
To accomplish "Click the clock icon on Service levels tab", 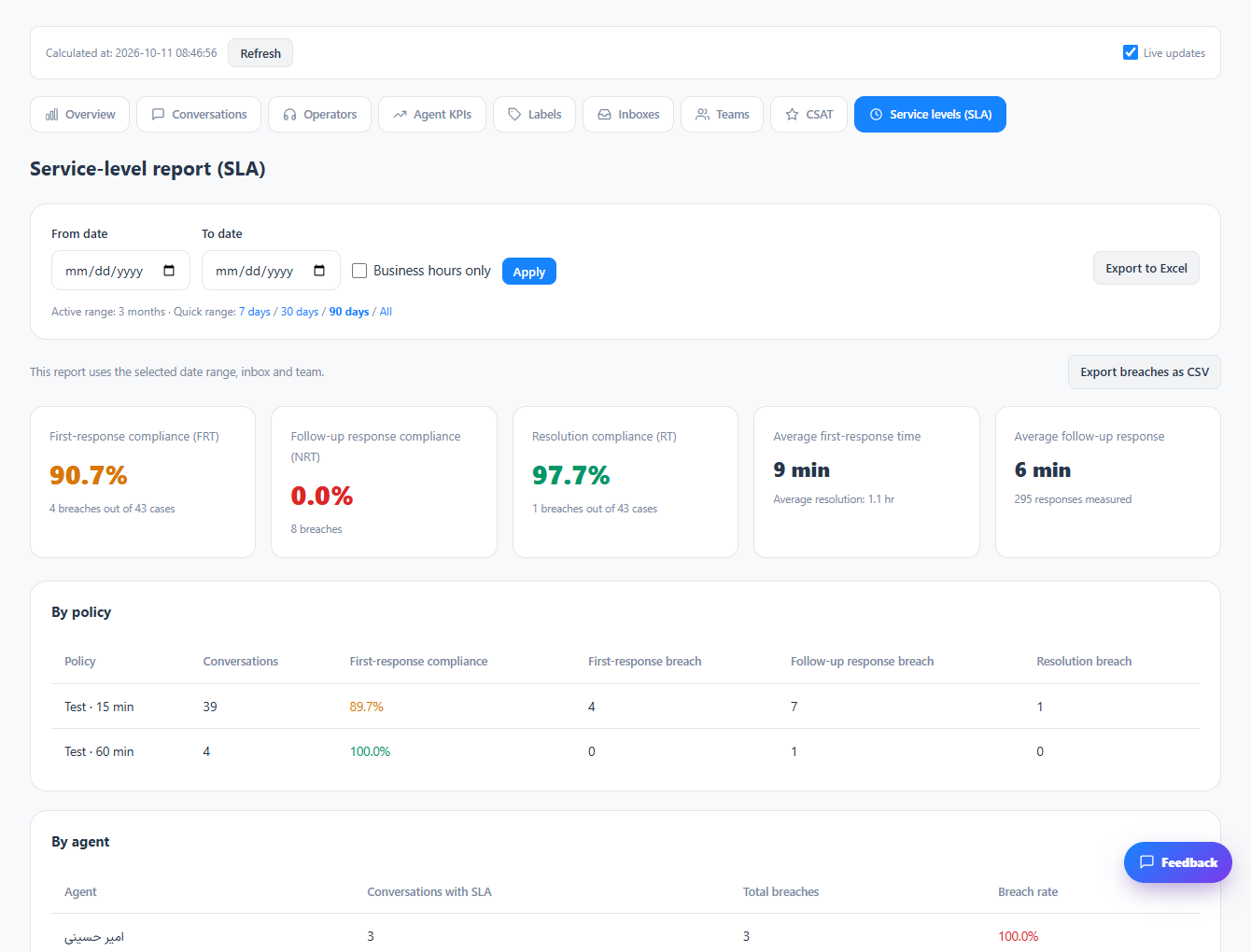I will [x=876, y=115].
